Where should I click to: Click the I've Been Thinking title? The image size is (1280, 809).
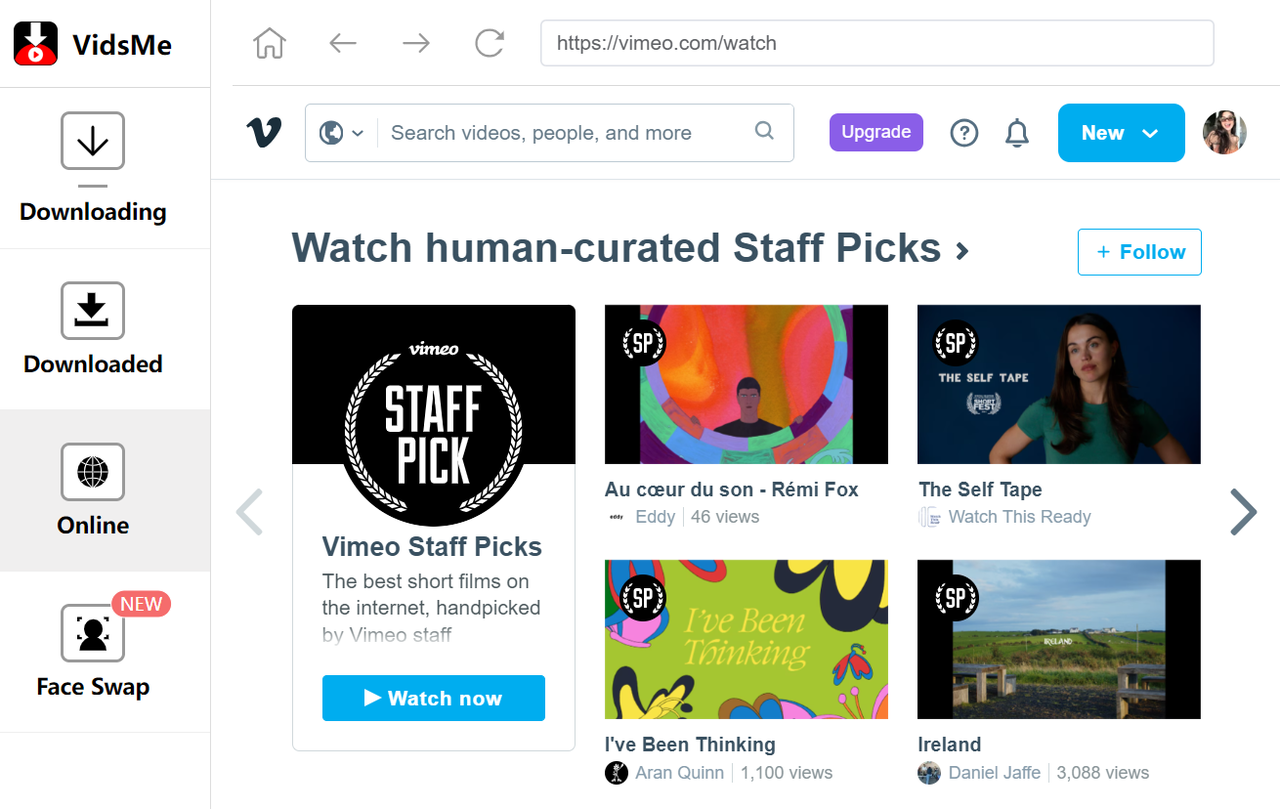click(x=690, y=745)
